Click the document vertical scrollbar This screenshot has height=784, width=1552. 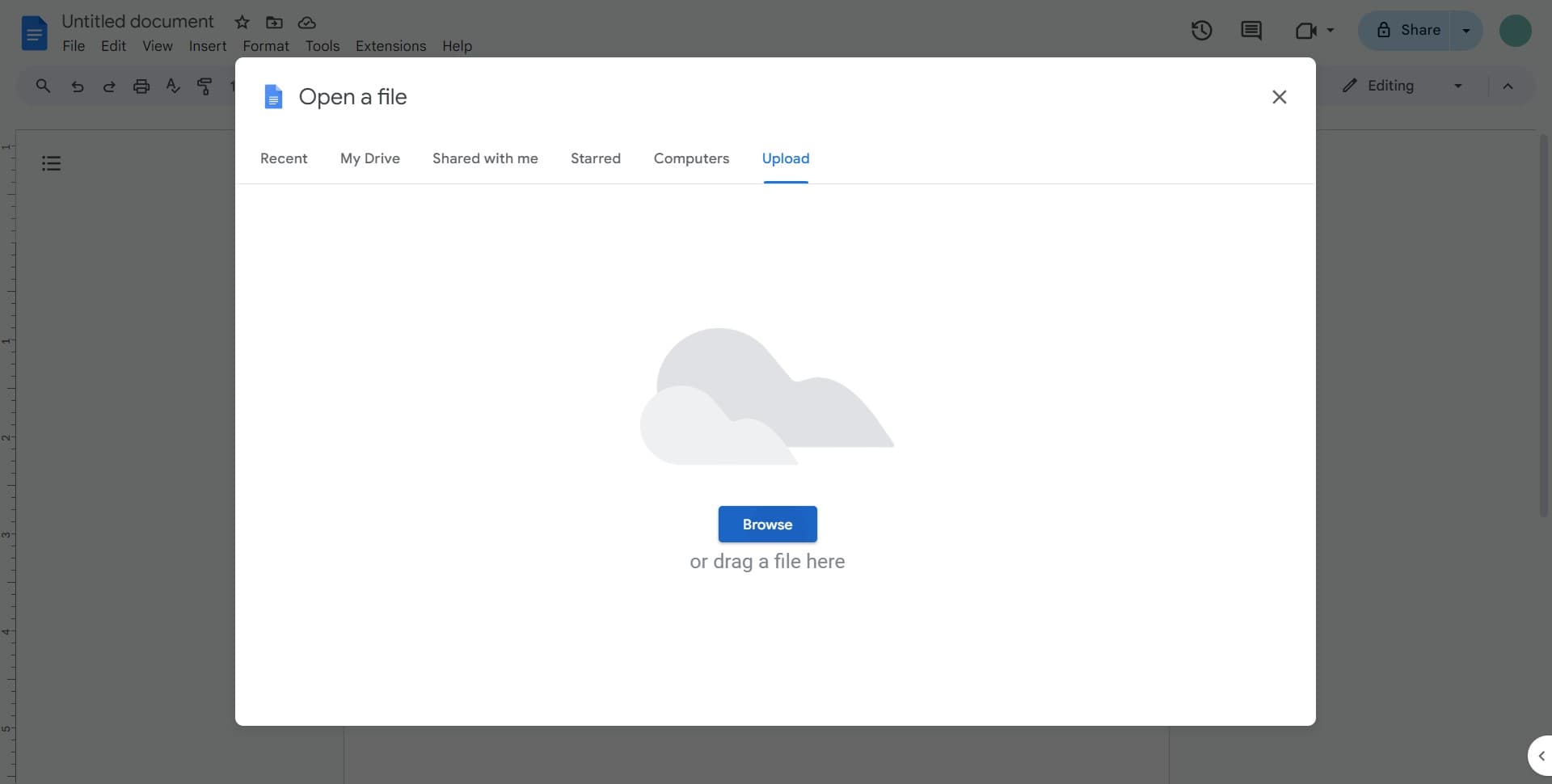[x=1543, y=323]
